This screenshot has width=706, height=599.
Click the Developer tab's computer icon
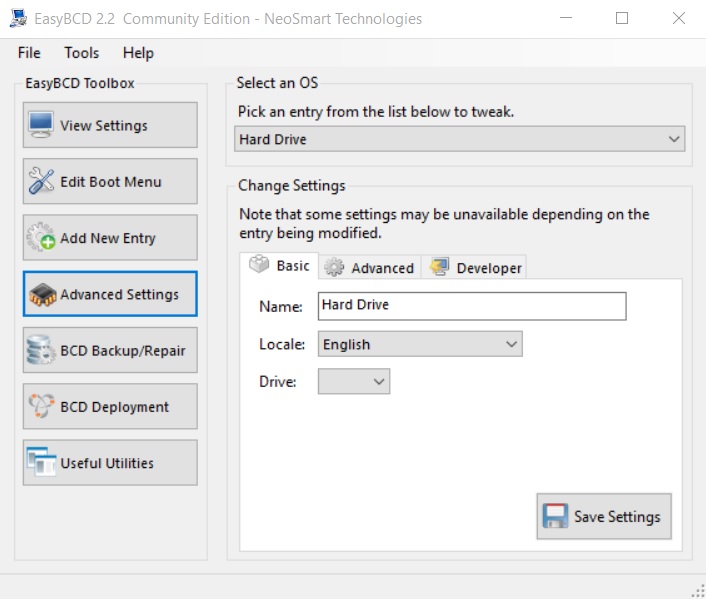(x=439, y=267)
